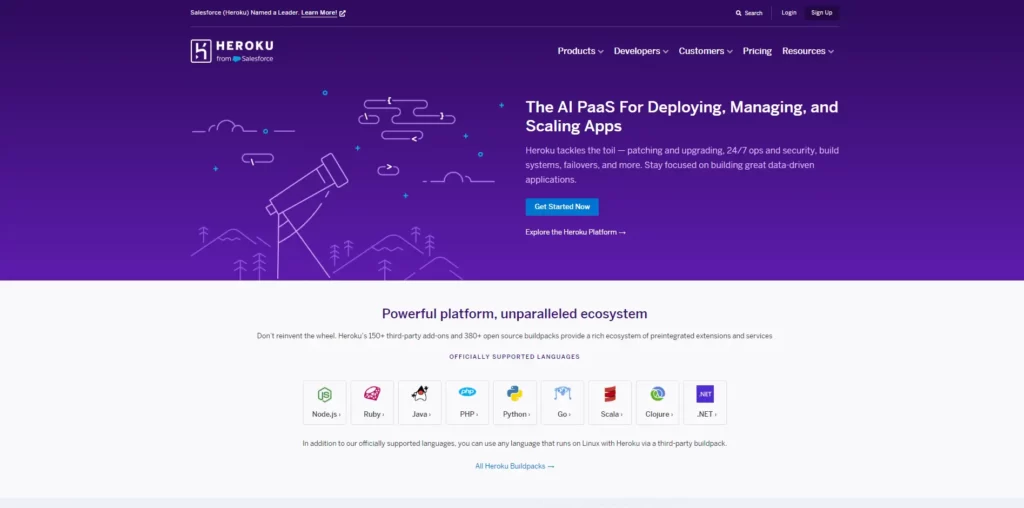The width and height of the screenshot is (1024, 508).
Task: Click Get Started Now button
Action: (x=562, y=207)
